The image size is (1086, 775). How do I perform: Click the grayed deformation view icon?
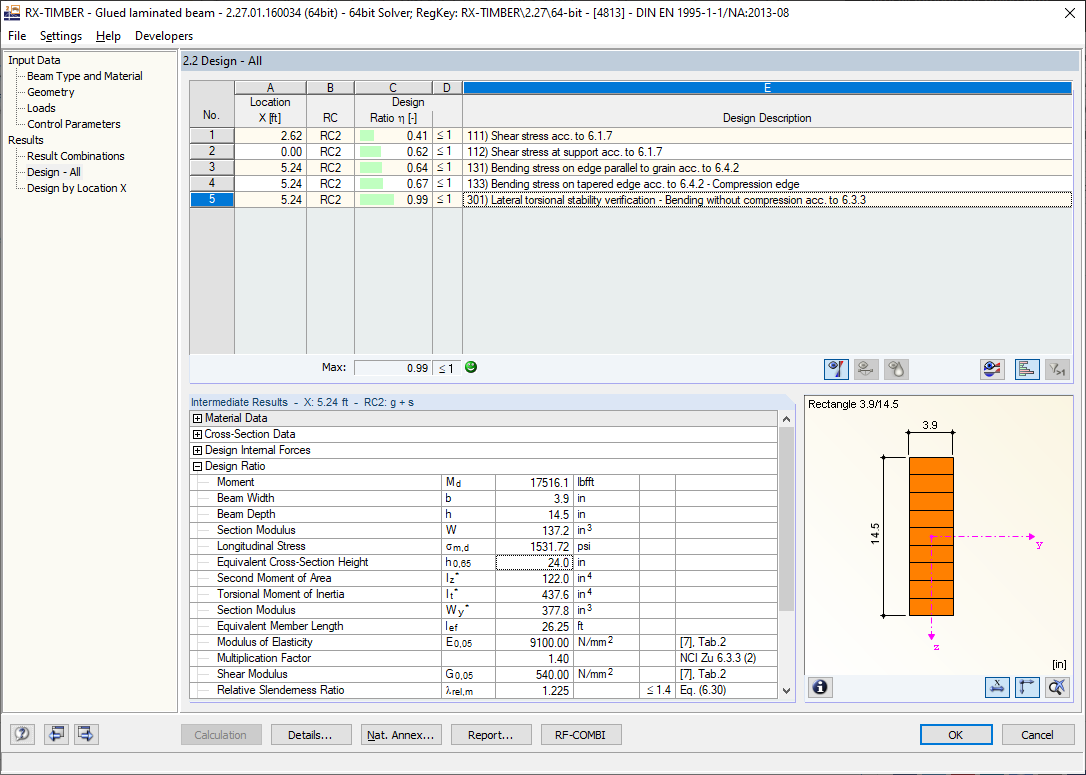tap(866, 369)
